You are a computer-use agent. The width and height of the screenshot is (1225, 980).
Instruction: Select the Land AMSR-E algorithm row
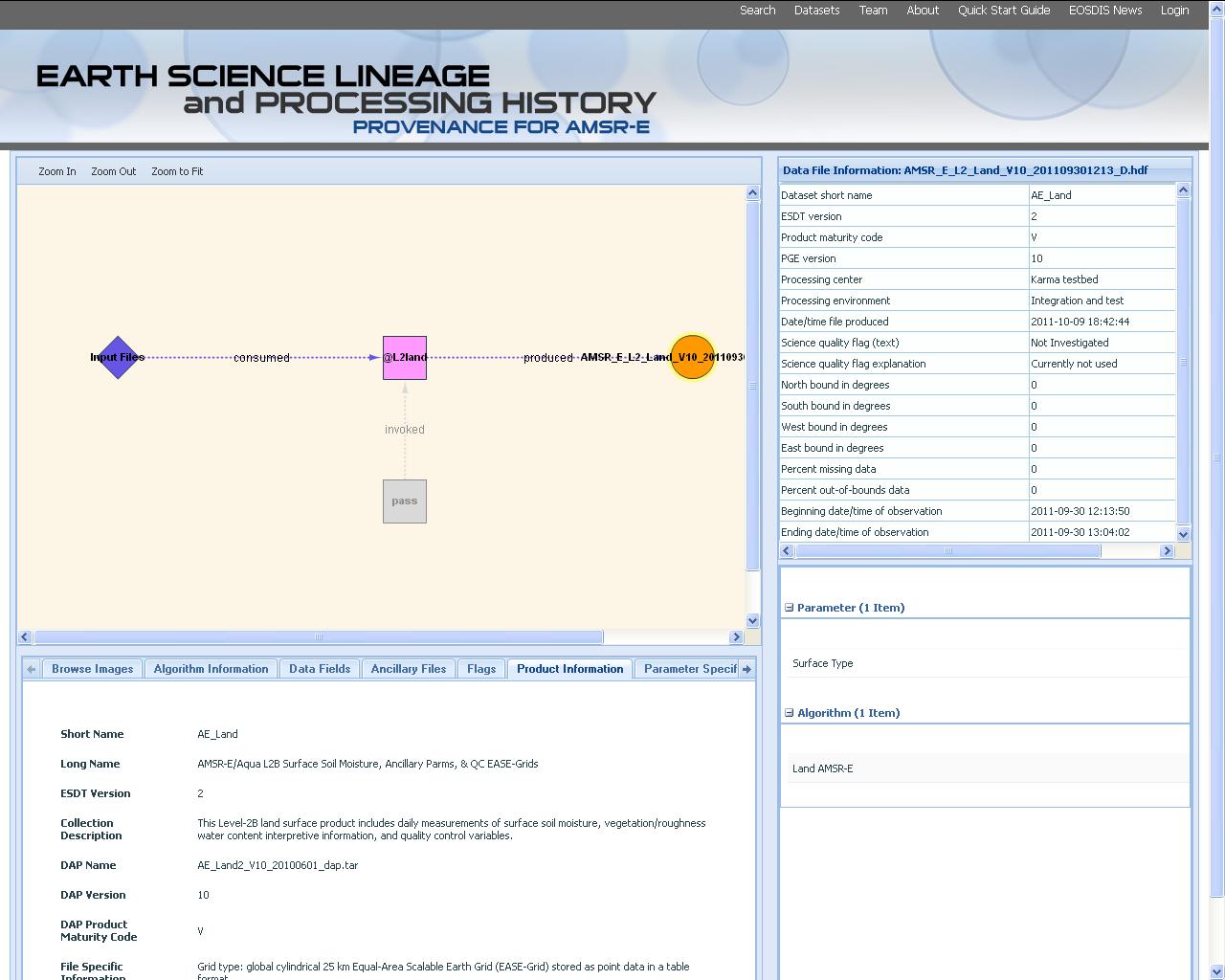coord(989,768)
